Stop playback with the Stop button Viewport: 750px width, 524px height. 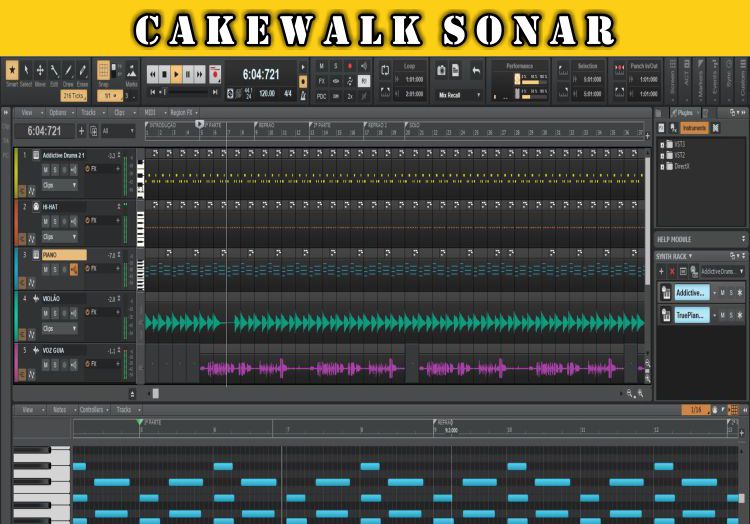point(165,75)
